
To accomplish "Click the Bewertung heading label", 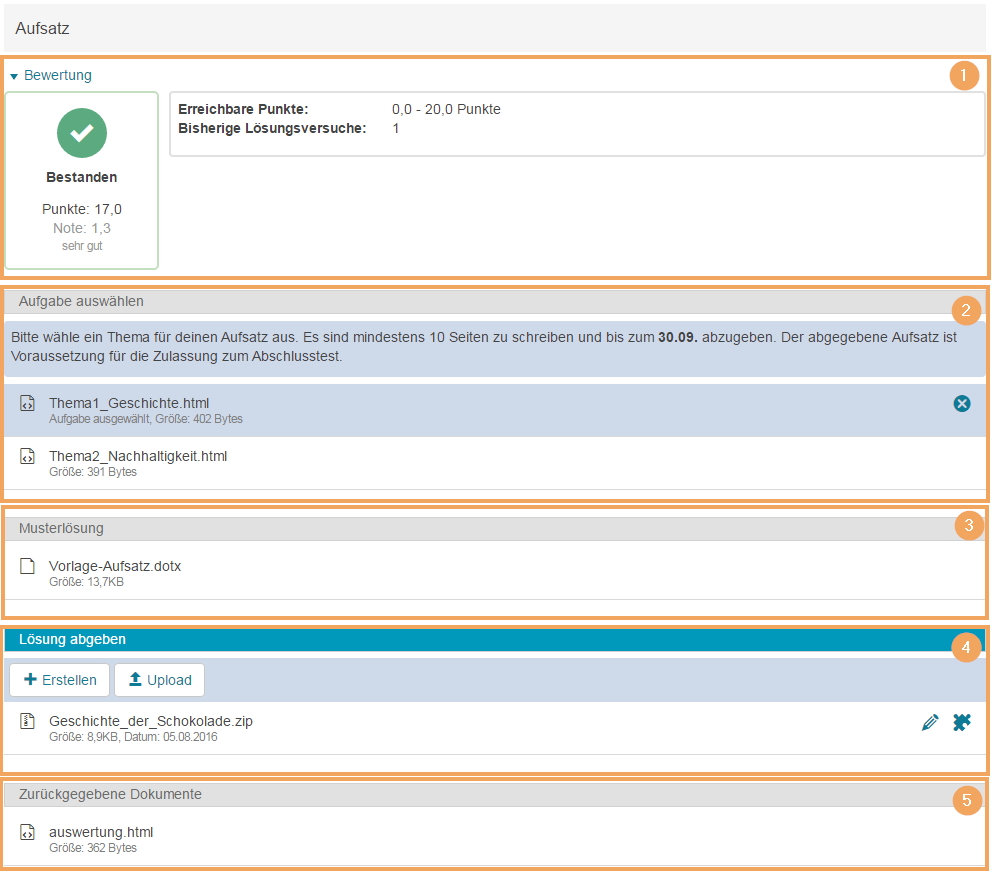I will coord(58,75).
